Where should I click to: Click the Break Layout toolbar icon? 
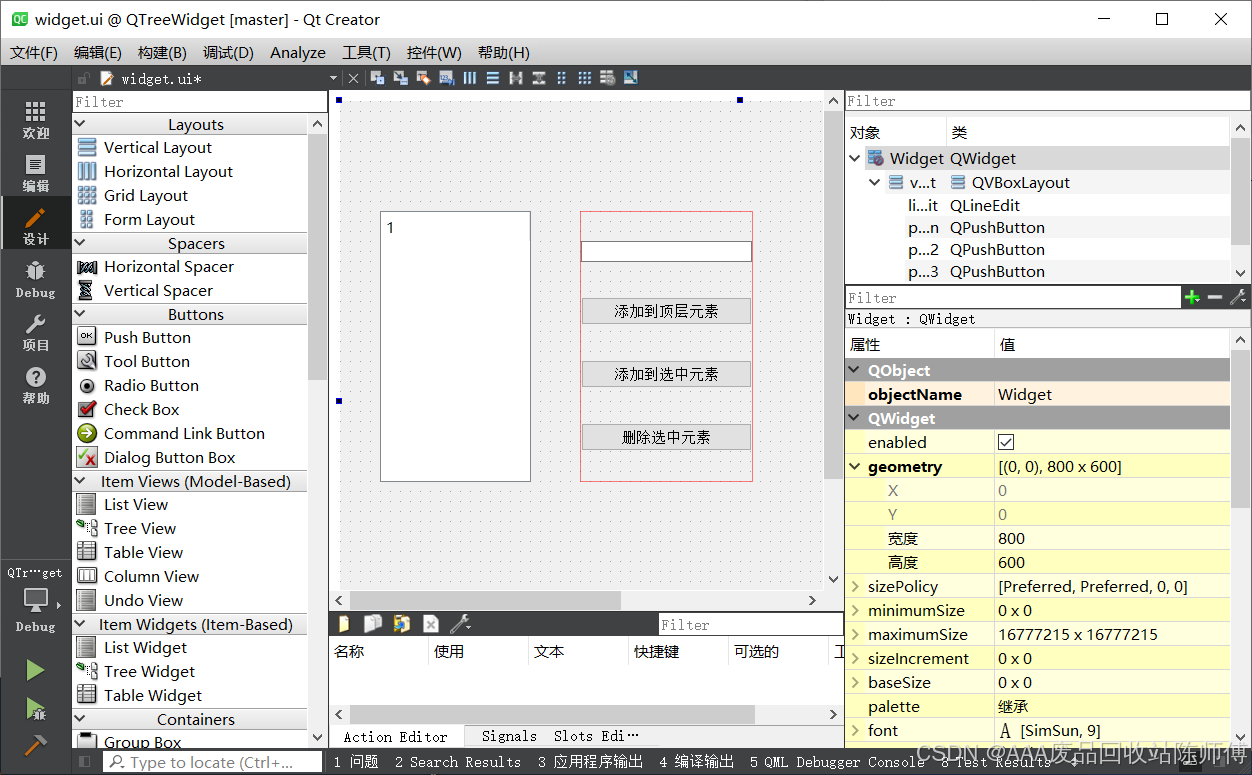608,78
